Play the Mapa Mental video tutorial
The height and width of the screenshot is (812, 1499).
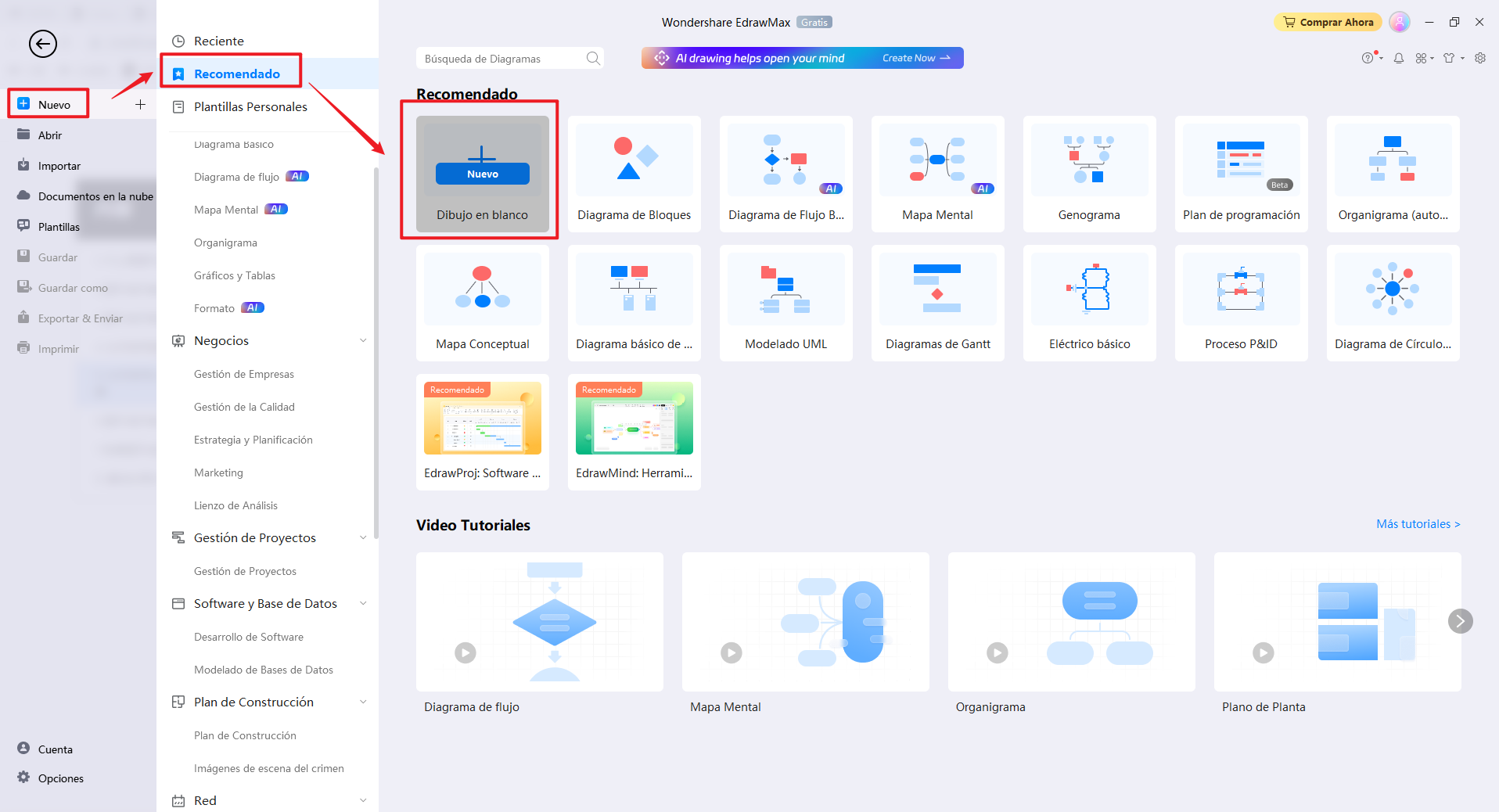coord(732,652)
